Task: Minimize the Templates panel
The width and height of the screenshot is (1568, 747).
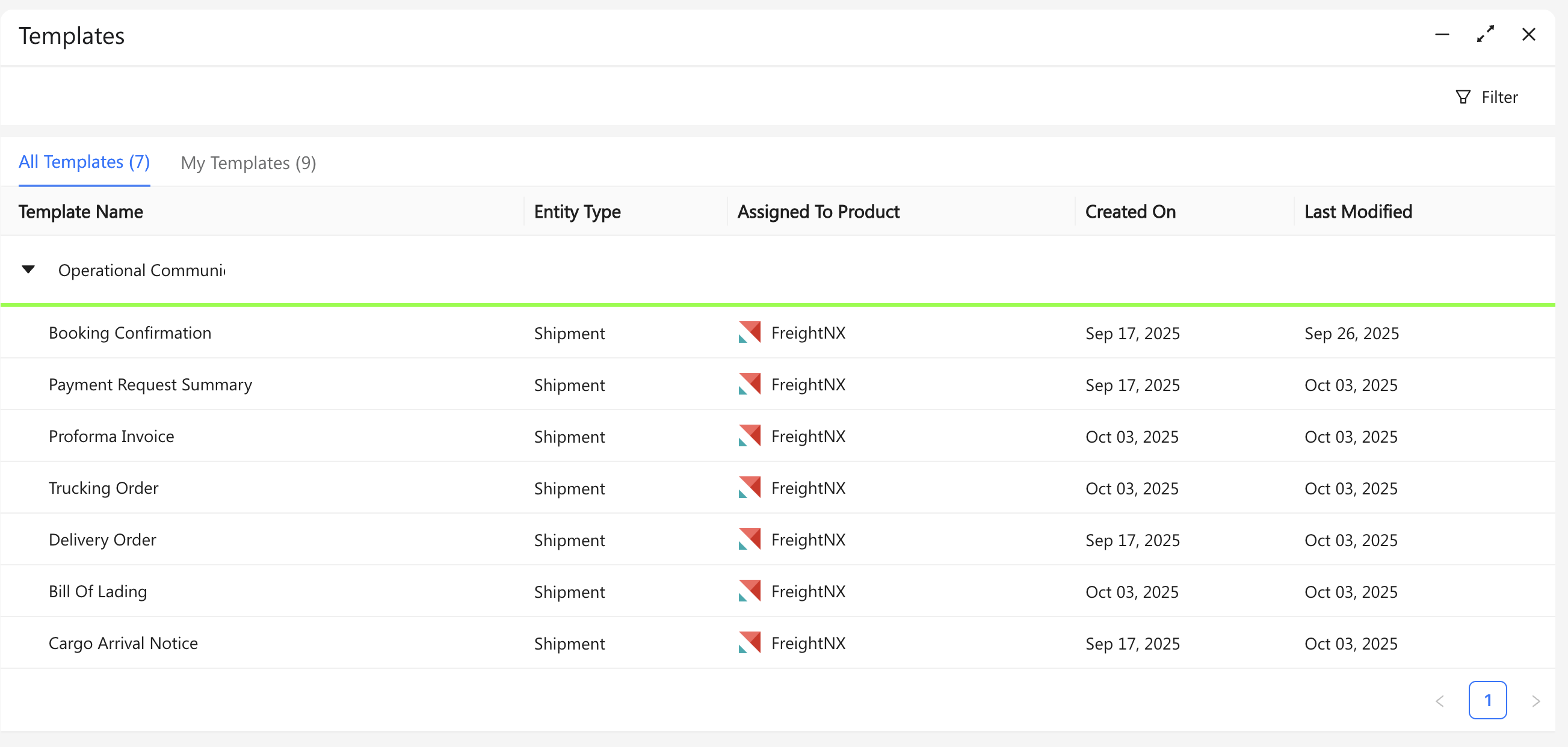Action: pos(1442,35)
